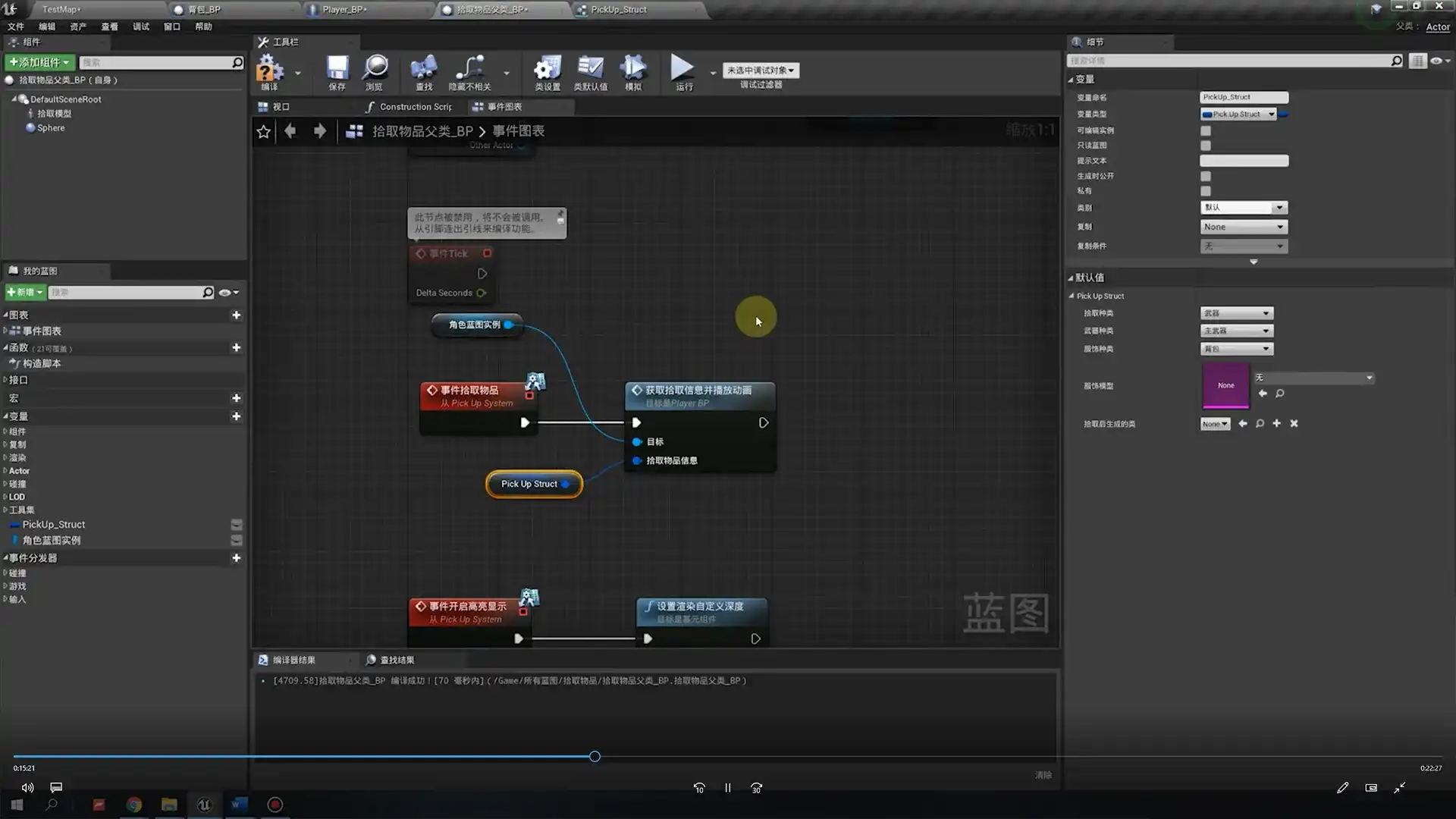Click the Save toolbar icon
The image size is (1456, 819).
click(337, 69)
